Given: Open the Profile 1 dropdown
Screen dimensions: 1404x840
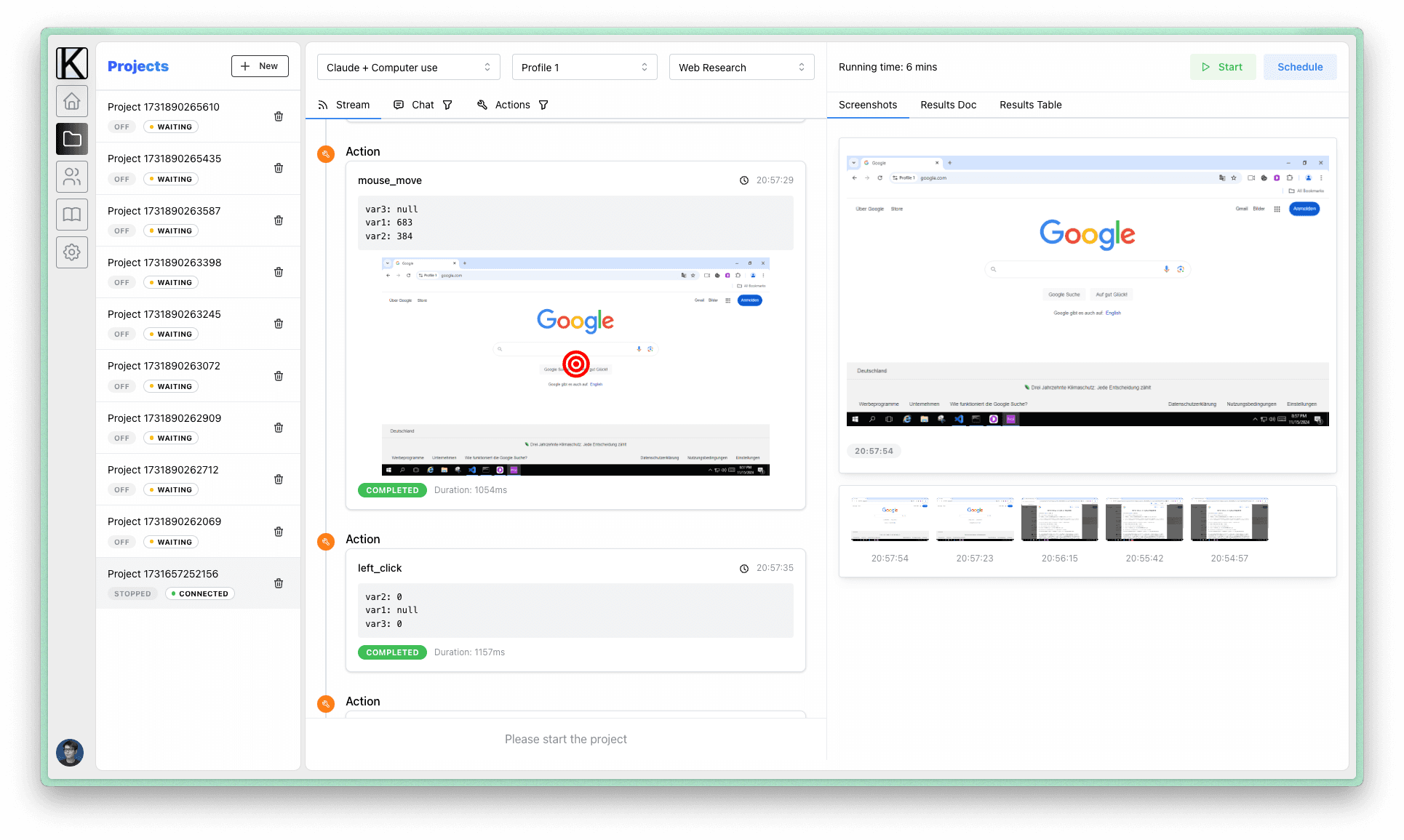Looking at the screenshot, I should pos(585,67).
